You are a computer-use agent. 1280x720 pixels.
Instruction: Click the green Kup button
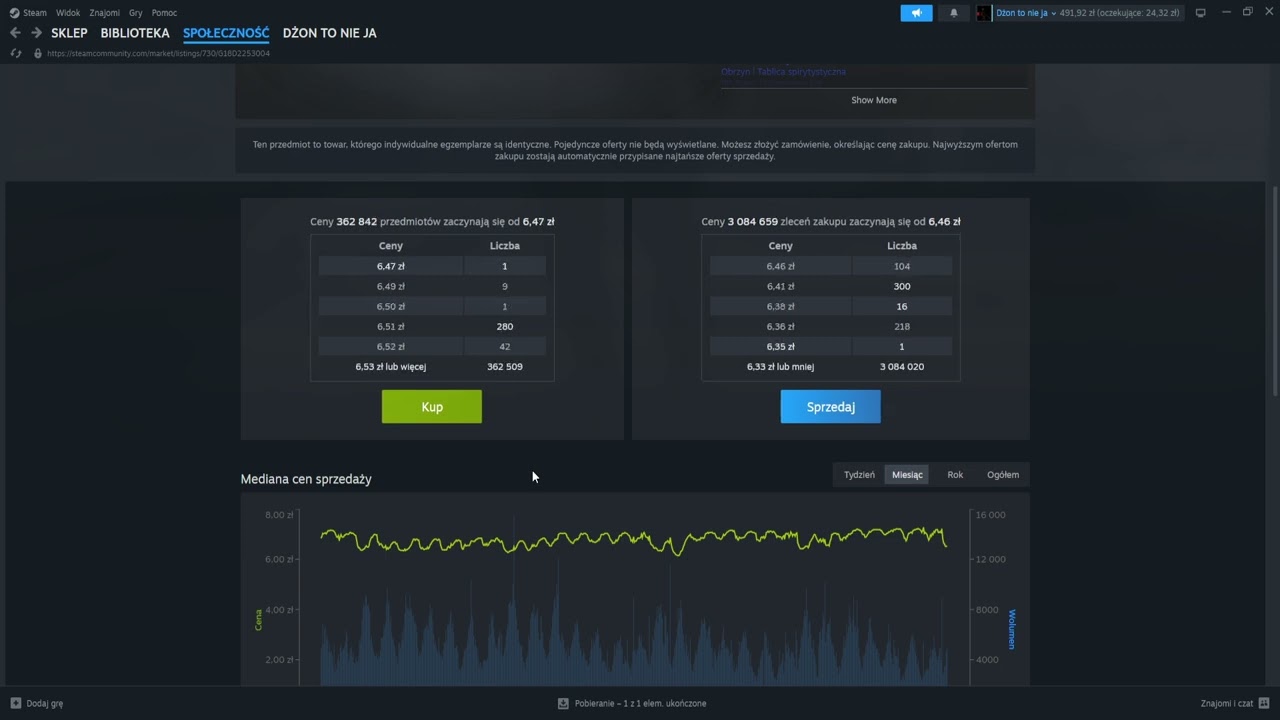click(432, 407)
